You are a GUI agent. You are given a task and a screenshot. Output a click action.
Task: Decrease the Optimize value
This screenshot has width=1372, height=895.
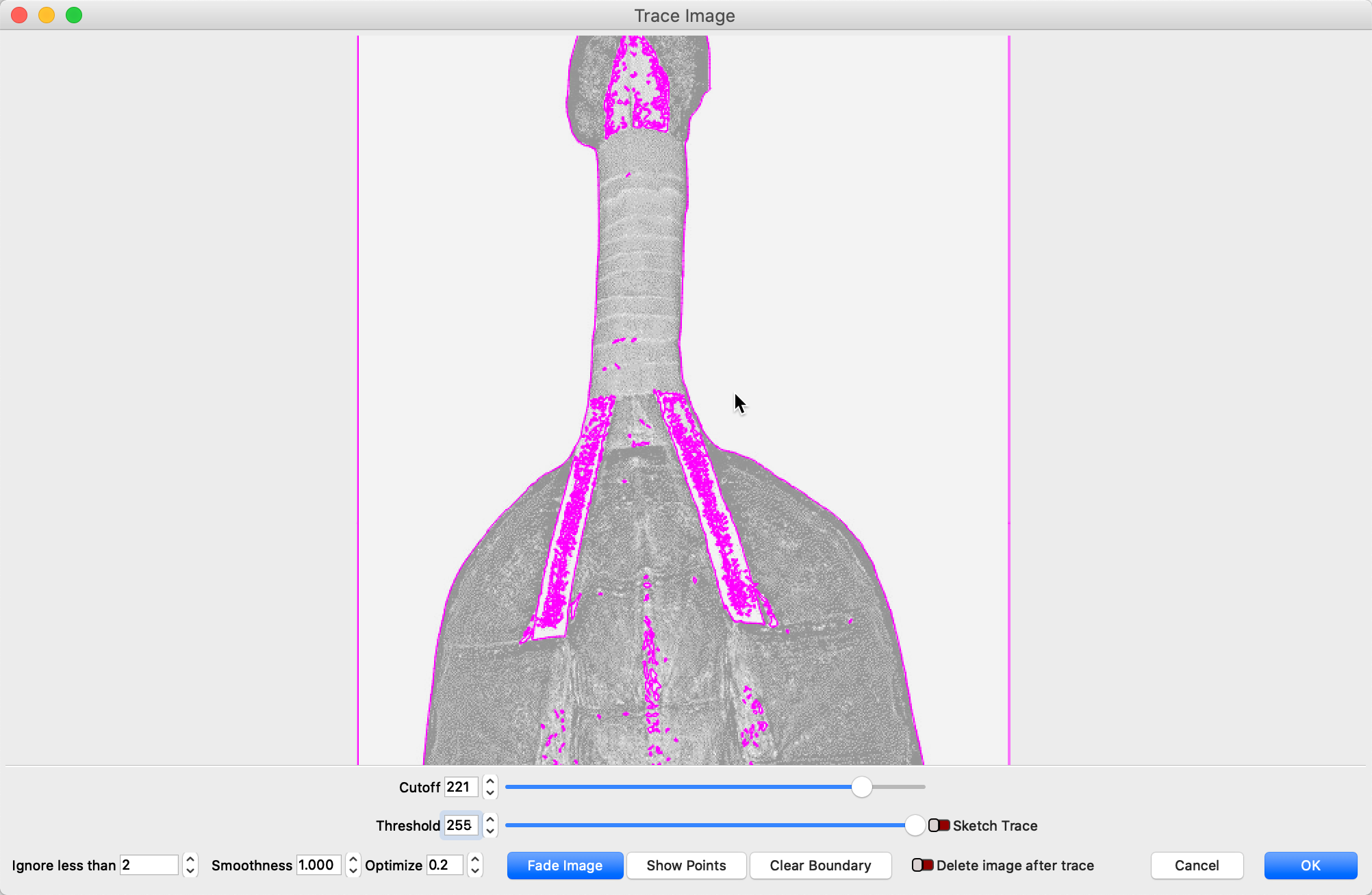coord(475,871)
